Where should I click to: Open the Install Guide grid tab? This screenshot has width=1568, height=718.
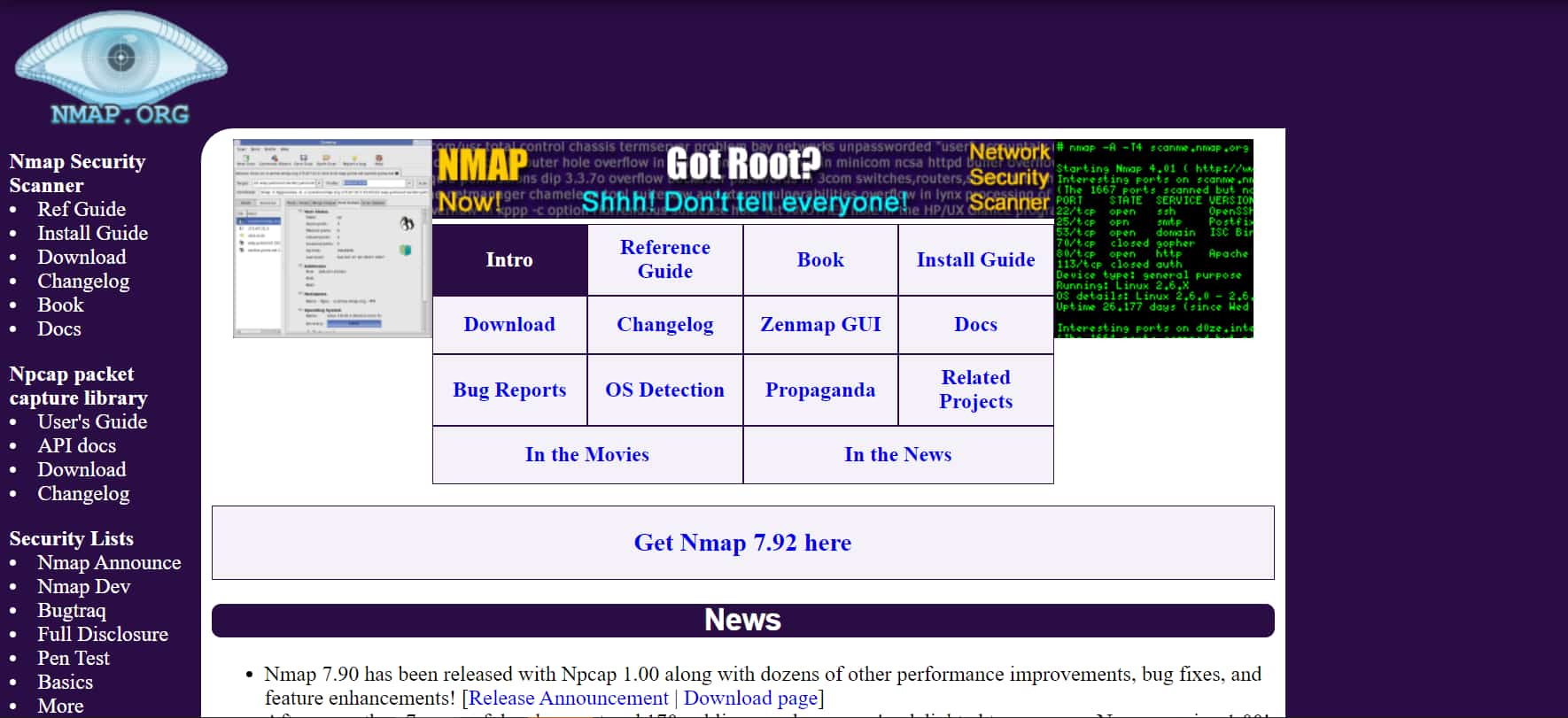[975, 259]
